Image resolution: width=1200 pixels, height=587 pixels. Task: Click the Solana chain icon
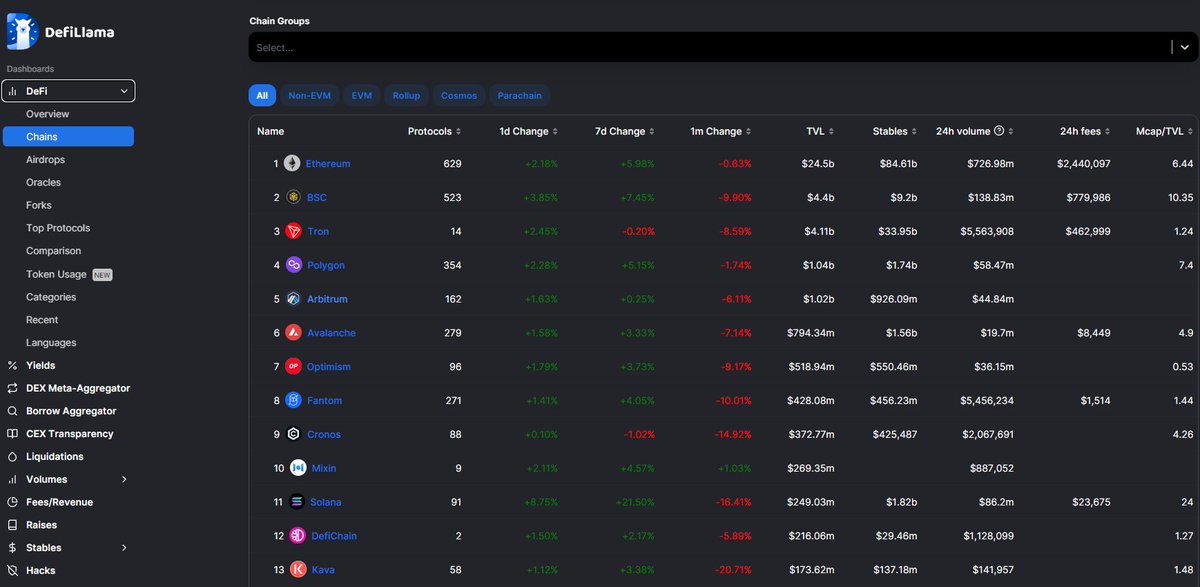tap(298, 502)
